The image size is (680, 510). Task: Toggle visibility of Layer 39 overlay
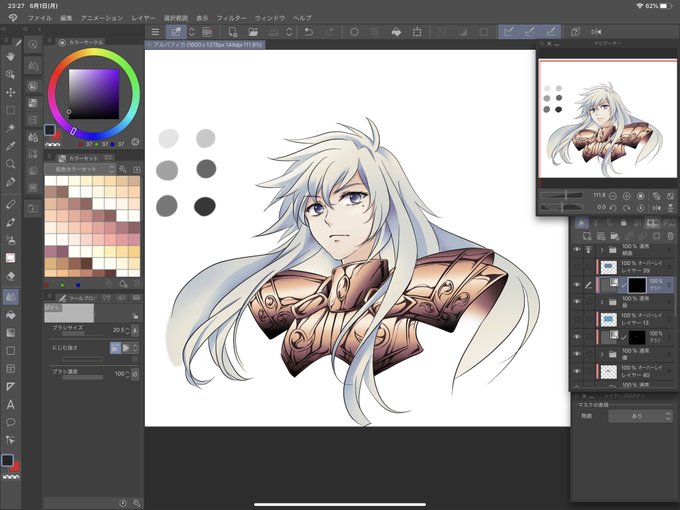click(x=577, y=267)
